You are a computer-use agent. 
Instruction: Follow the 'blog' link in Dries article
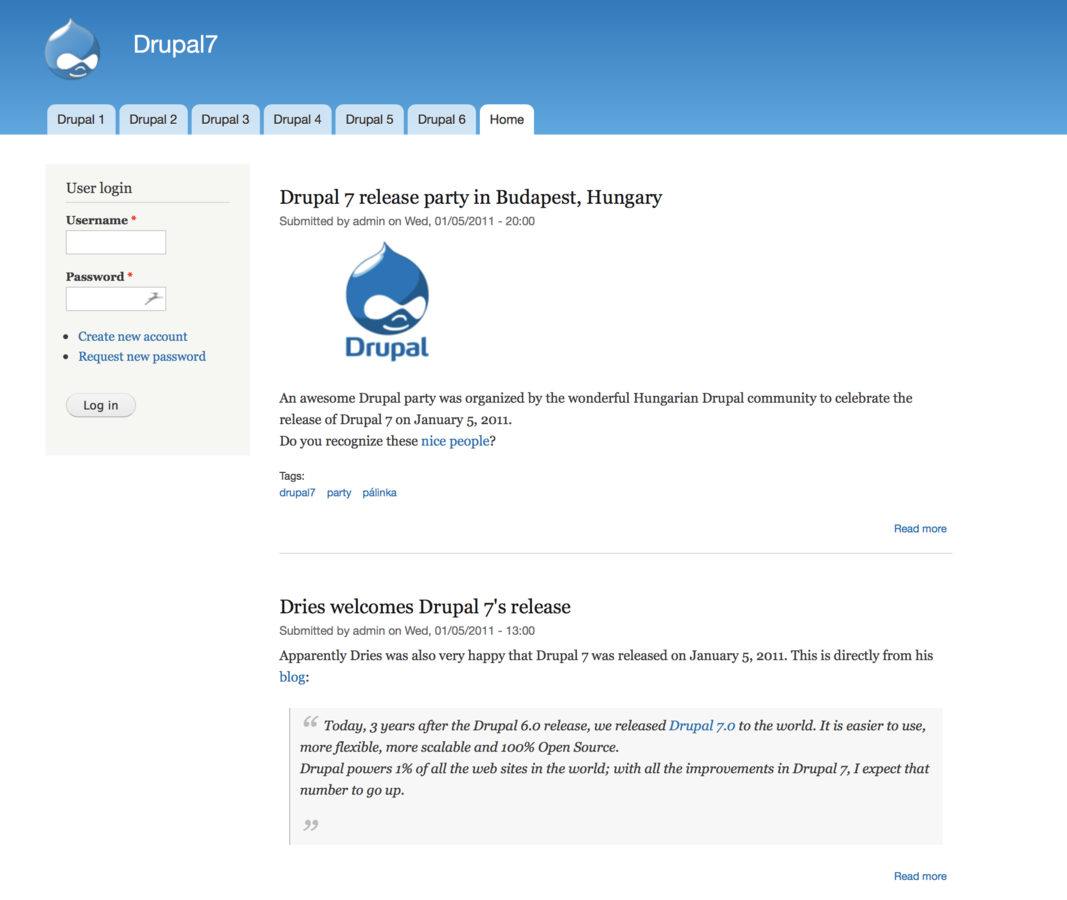pyautogui.click(x=292, y=677)
